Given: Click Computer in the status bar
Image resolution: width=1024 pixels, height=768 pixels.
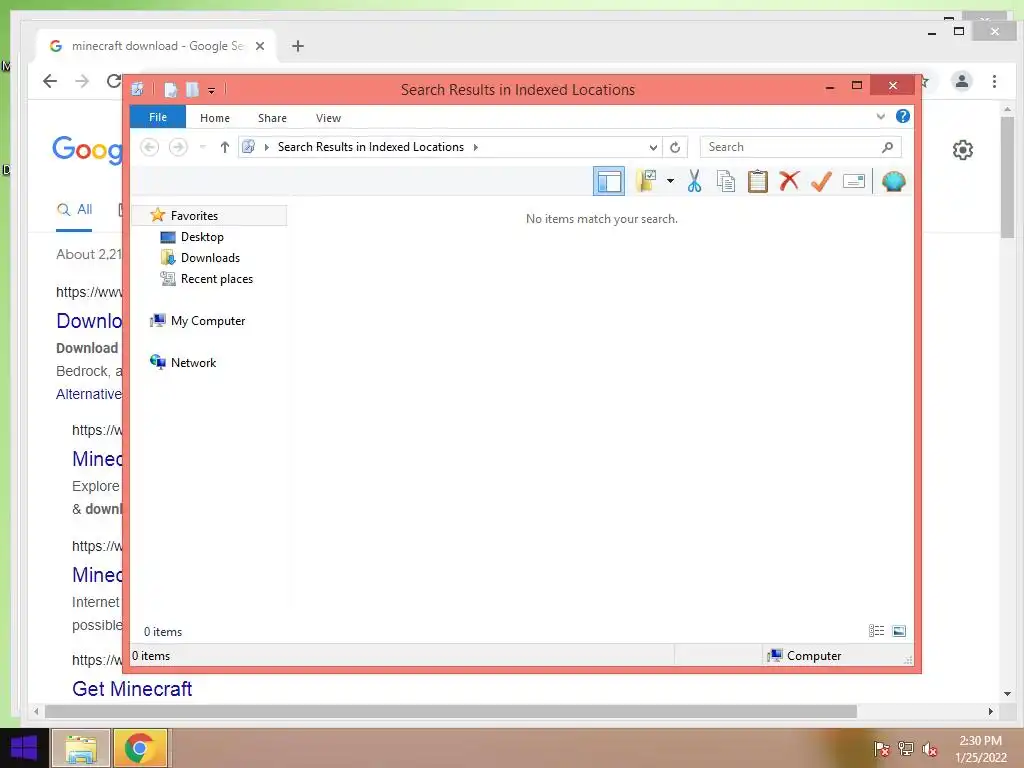Looking at the screenshot, I should click(x=805, y=656).
